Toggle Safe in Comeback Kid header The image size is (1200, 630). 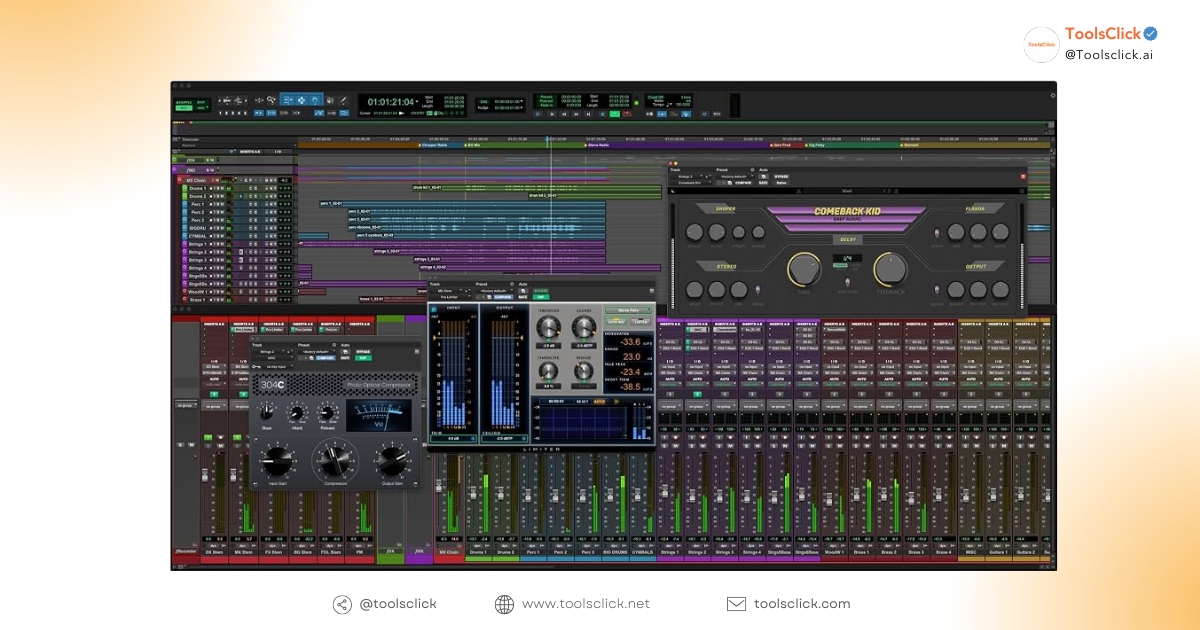tap(763, 183)
